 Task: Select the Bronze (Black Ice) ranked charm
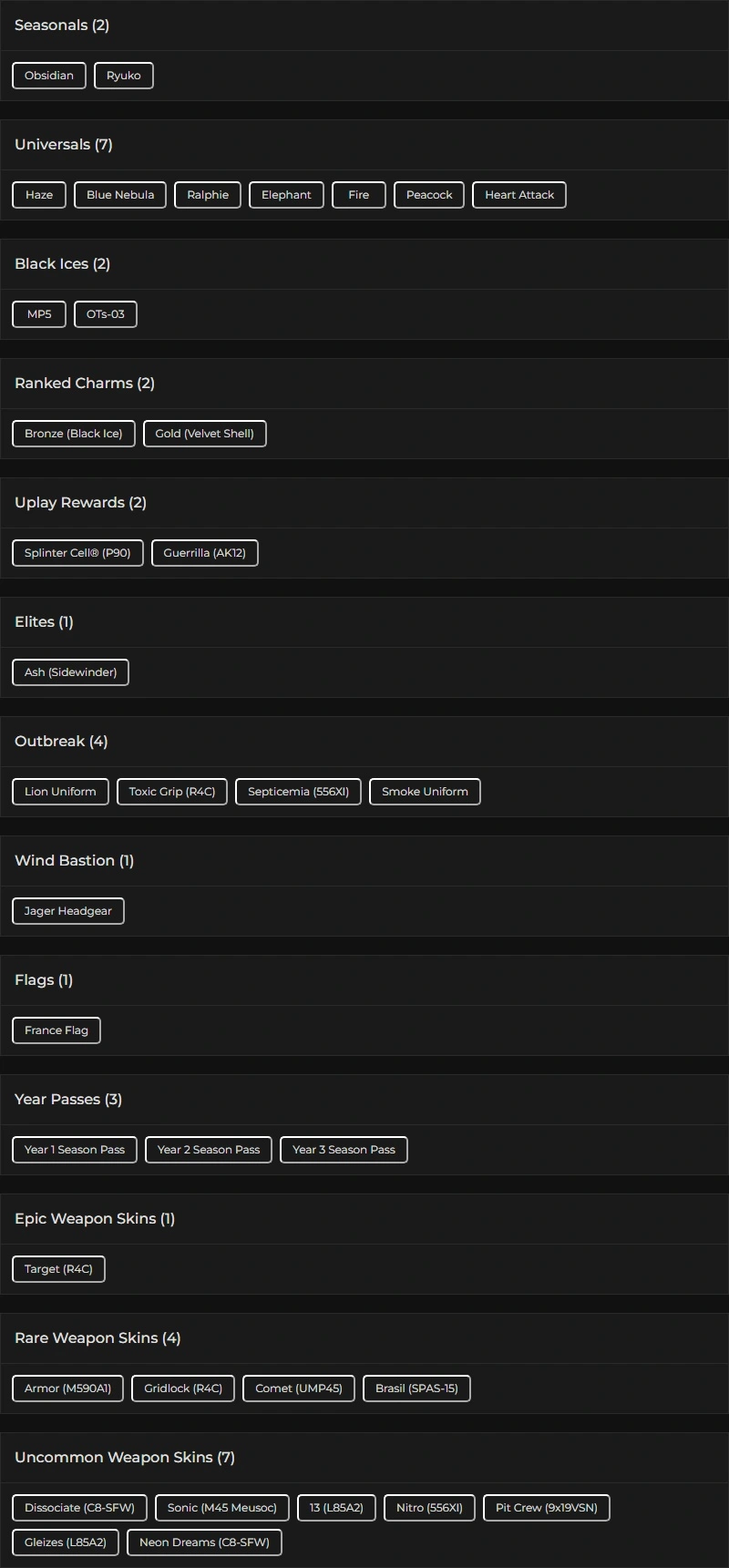pyautogui.click(x=74, y=434)
